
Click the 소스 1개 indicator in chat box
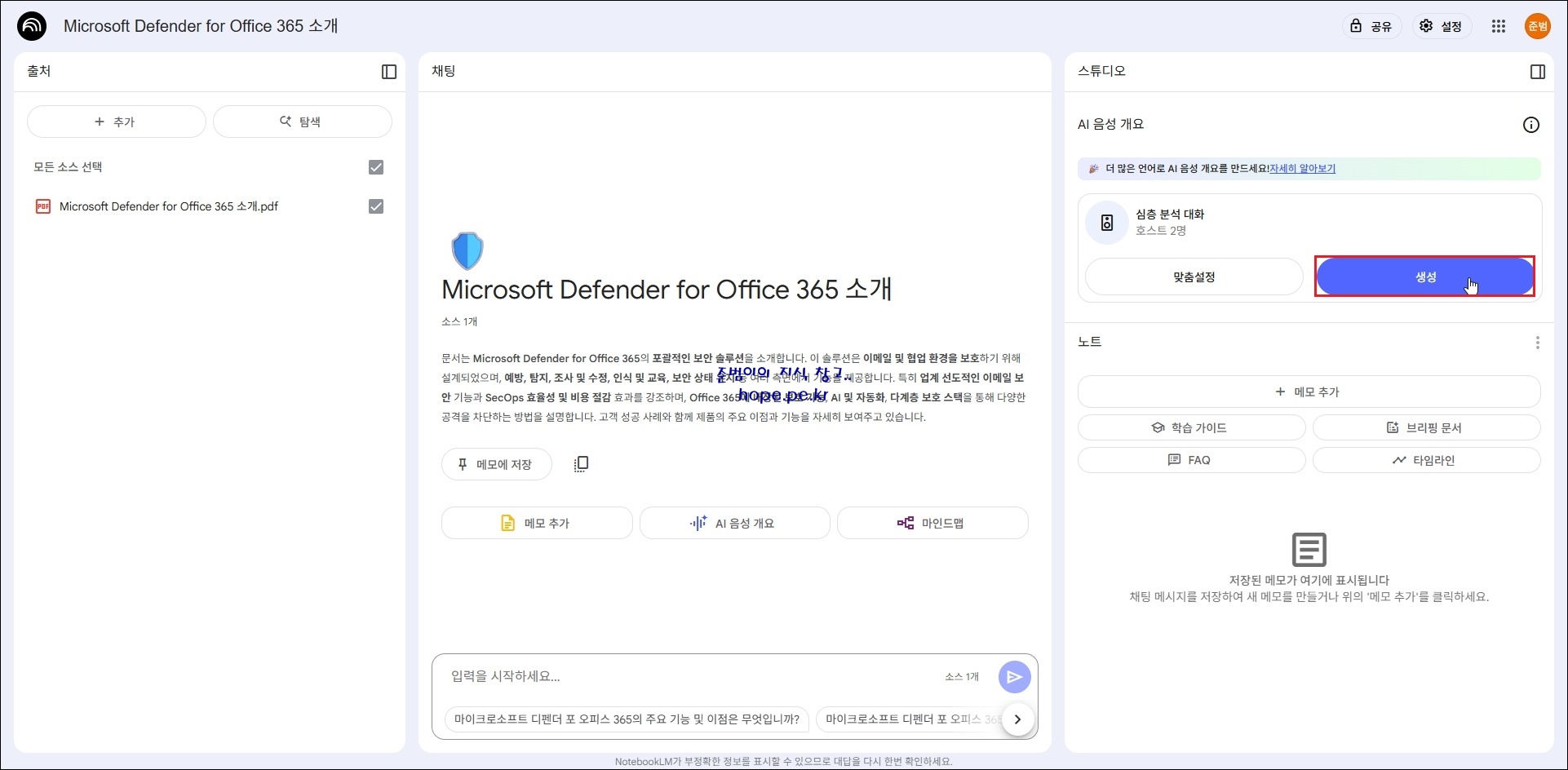coord(961,676)
